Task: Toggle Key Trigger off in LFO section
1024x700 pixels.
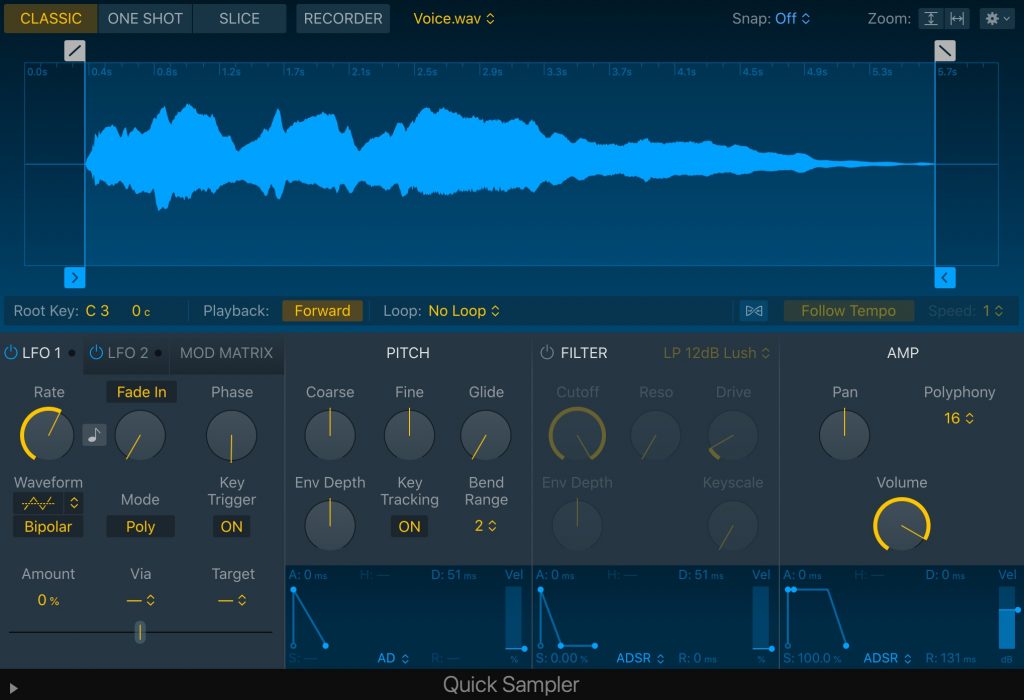Action: click(x=231, y=526)
